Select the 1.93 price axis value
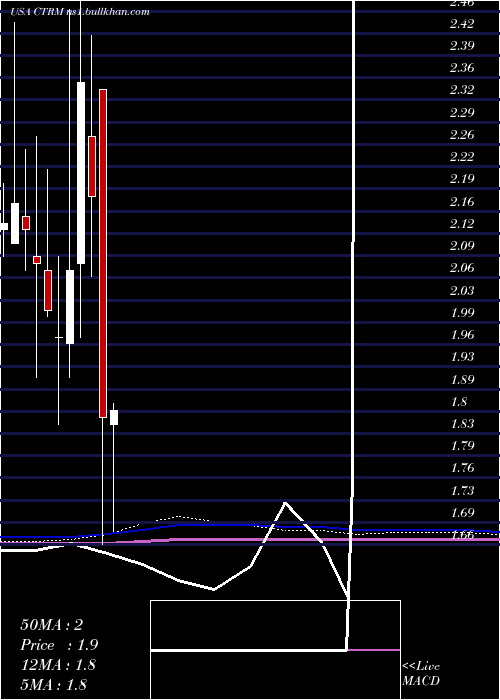 coord(461,358)
